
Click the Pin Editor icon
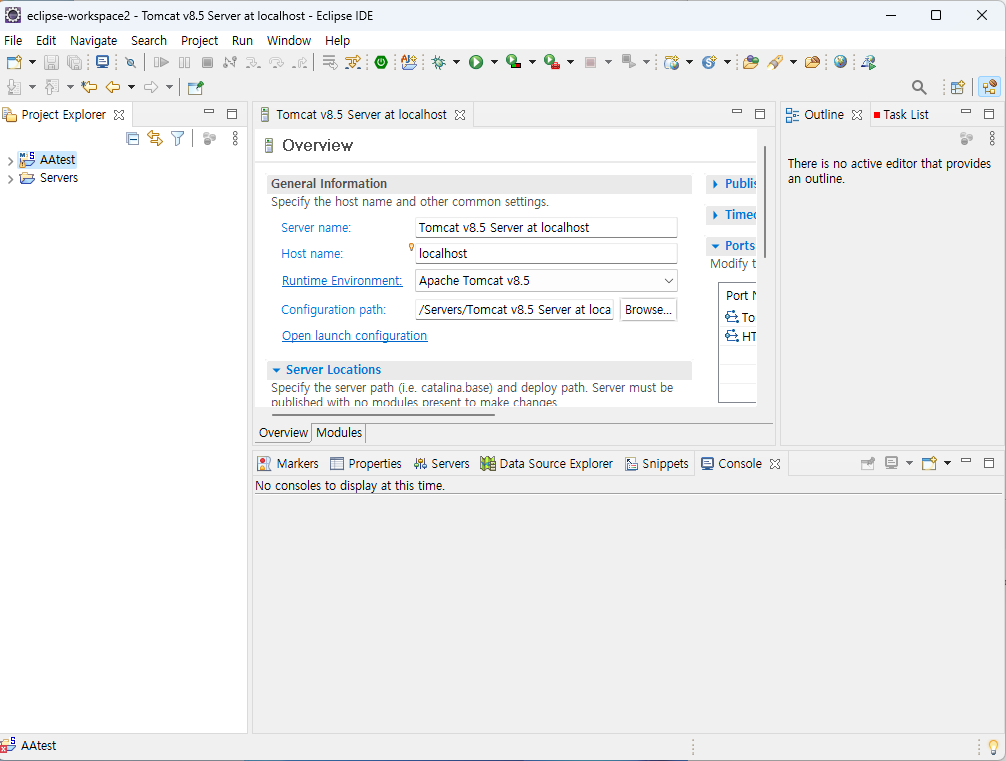coord(196,87)
